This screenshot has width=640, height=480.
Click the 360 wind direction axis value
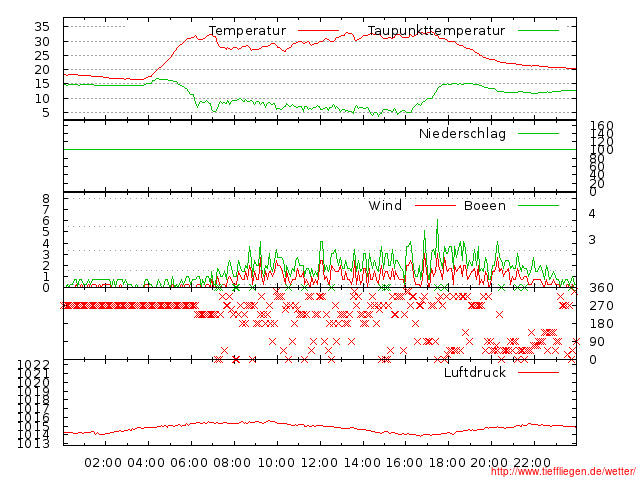tap(601, 288)
